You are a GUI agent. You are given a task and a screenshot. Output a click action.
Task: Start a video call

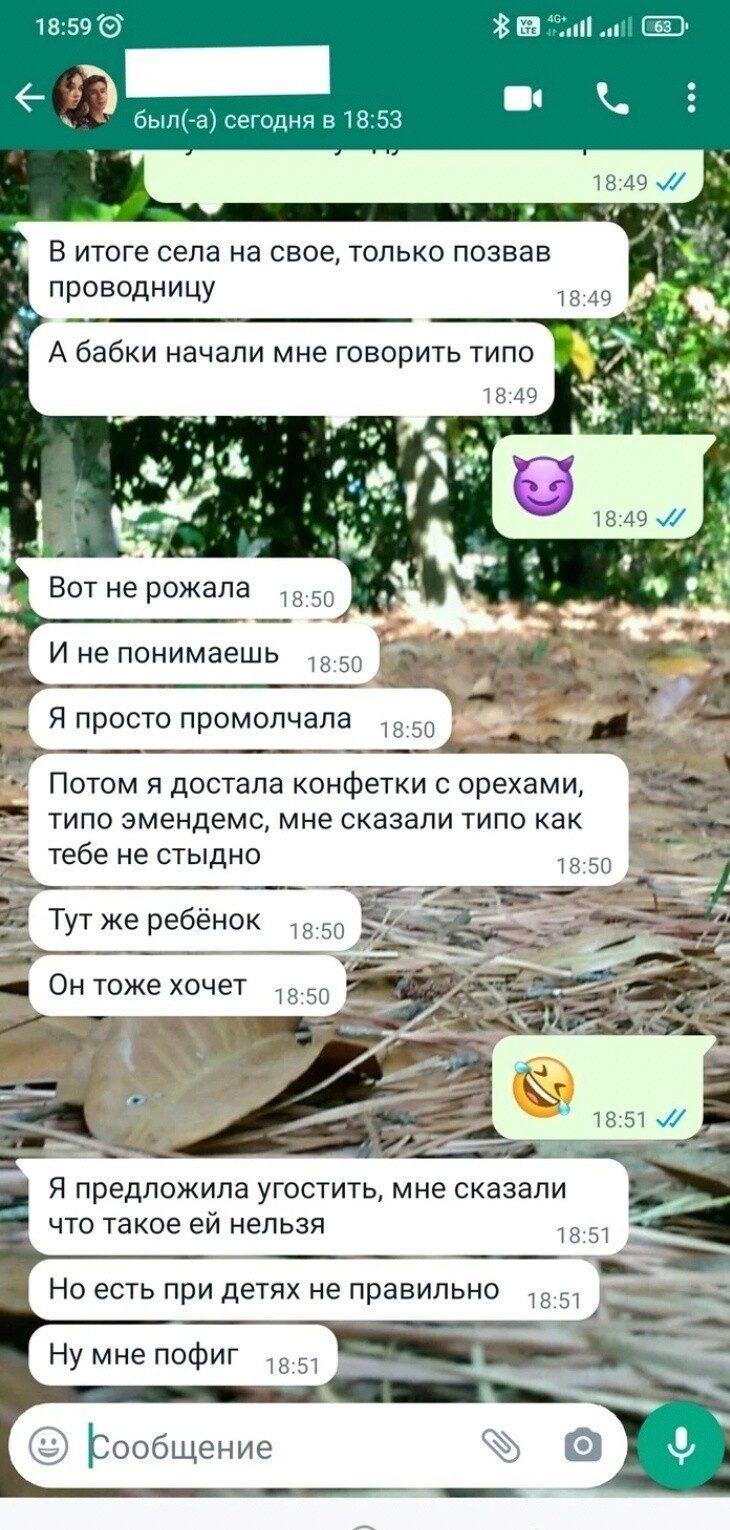(x=523, y=98)
